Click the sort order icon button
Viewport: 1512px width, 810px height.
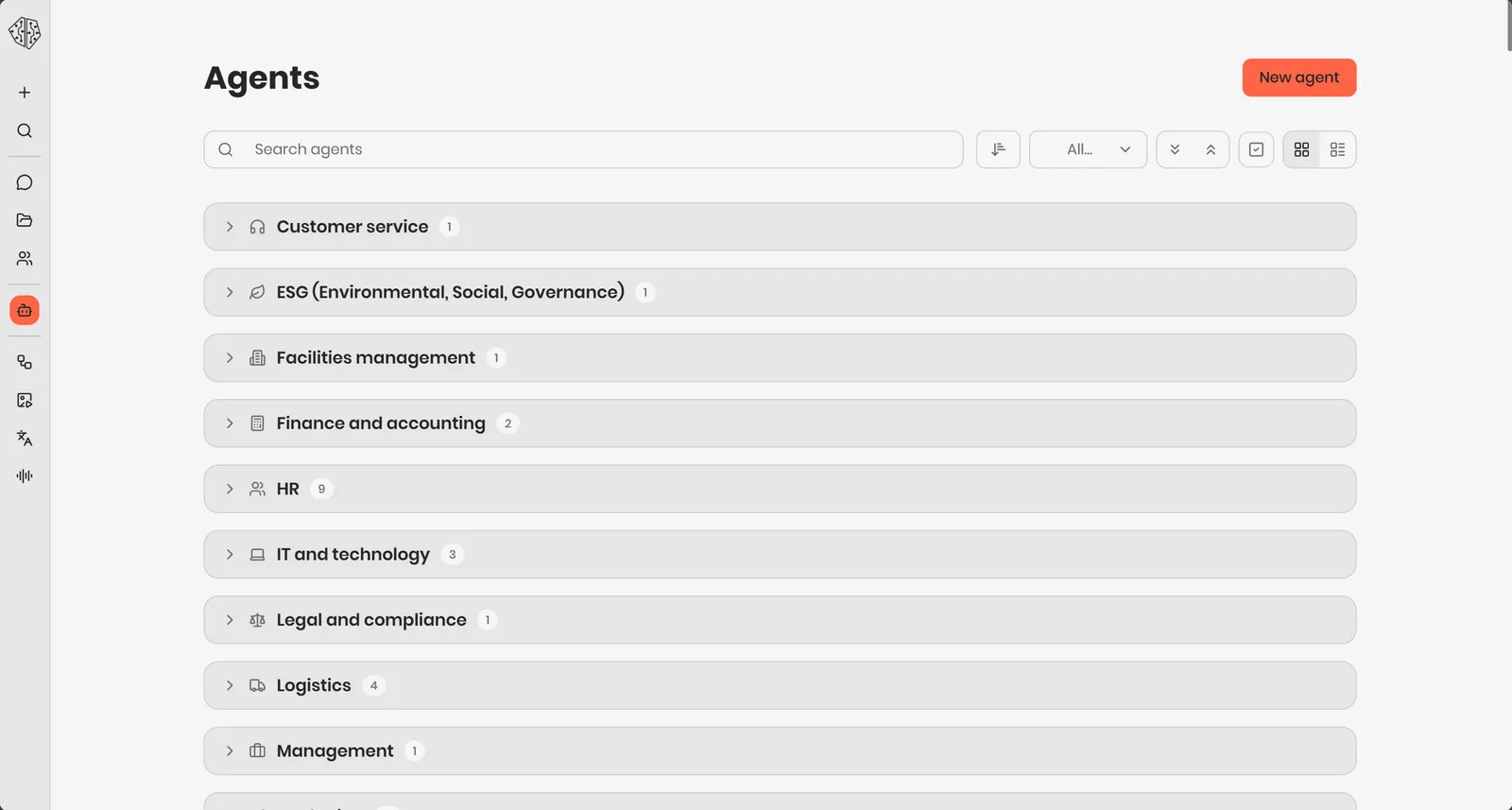tap(998, 149)
